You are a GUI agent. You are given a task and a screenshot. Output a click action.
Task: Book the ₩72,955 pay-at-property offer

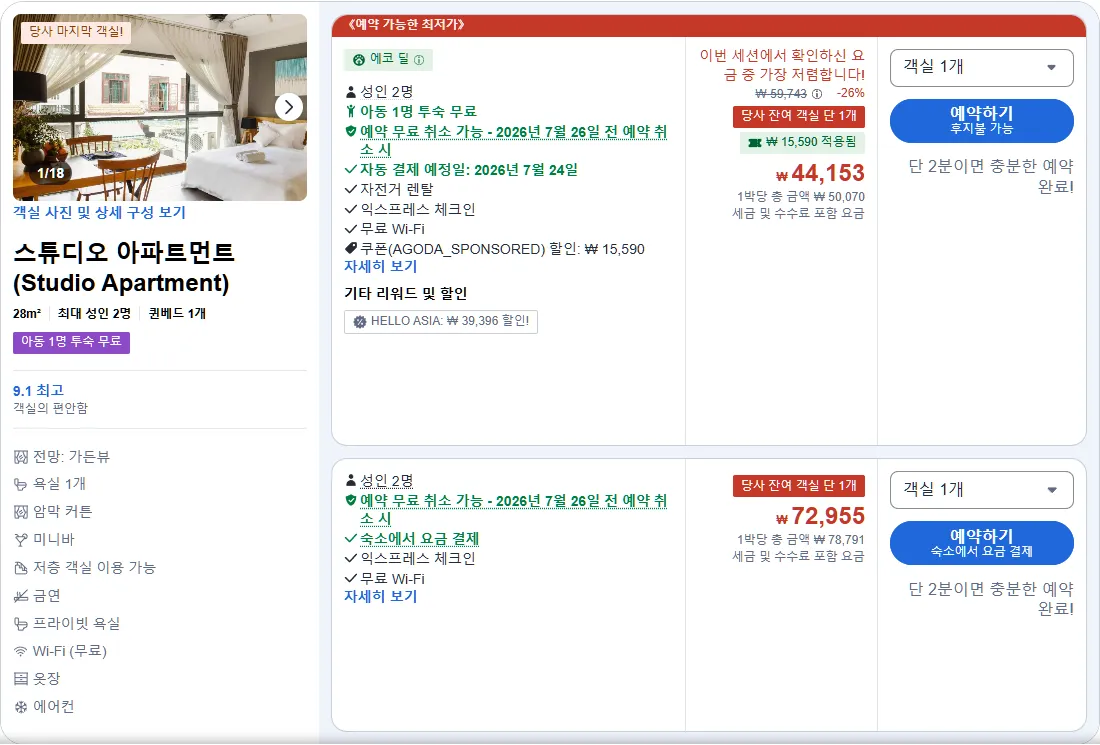pyautogui.click(x=981, y=543)
